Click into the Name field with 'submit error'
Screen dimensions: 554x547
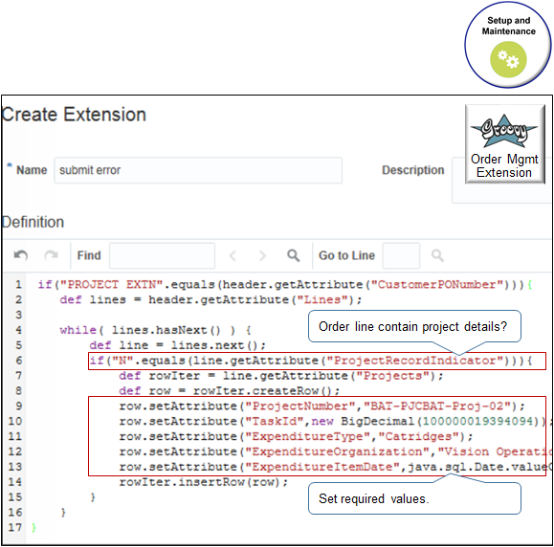click(x=198, y=170)
